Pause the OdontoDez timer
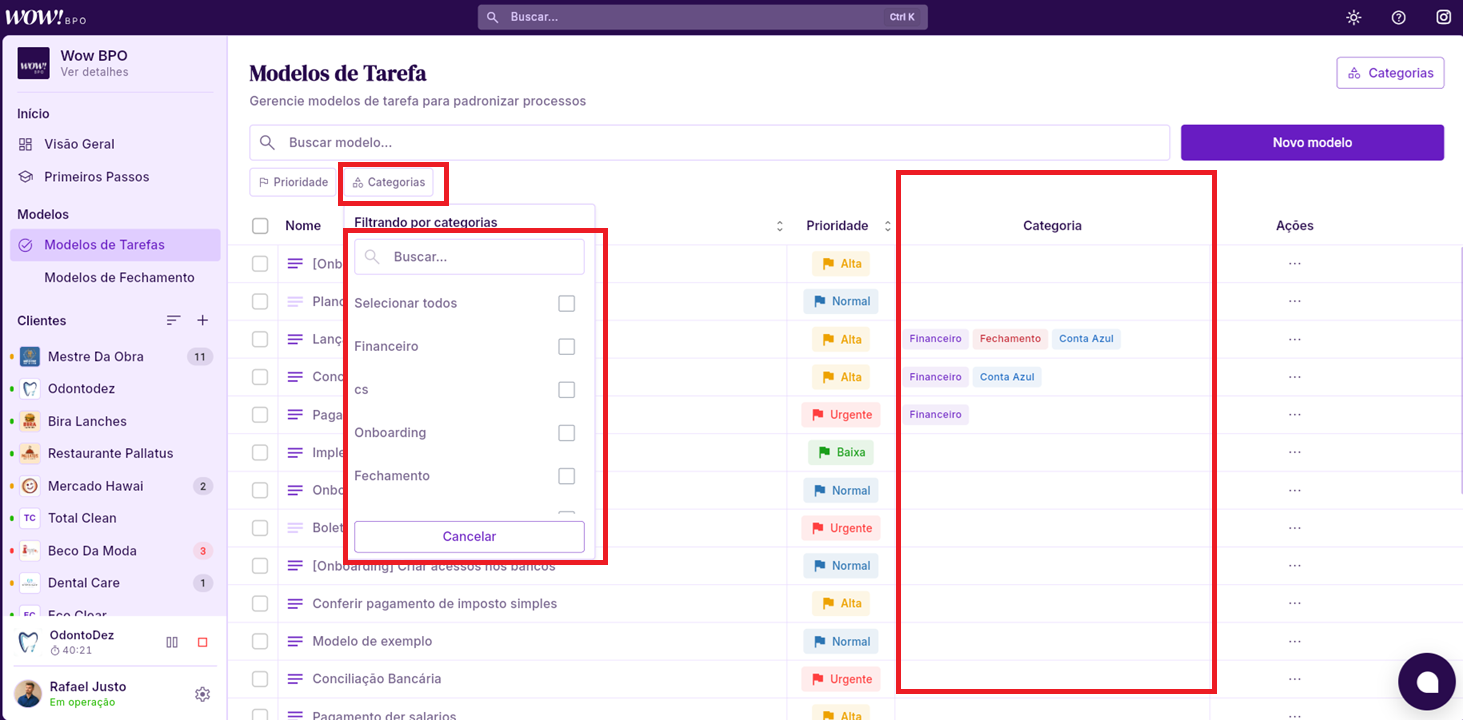The height and width of the screenshot is (720, 1463). pyautogui.click(x=172, y=642)
